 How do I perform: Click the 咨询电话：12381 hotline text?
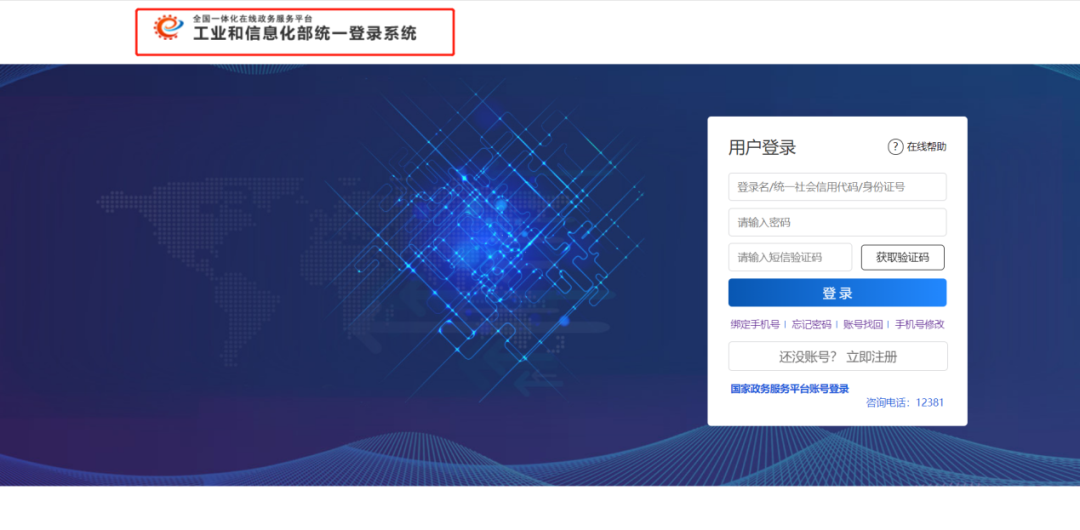coord(904,403)
